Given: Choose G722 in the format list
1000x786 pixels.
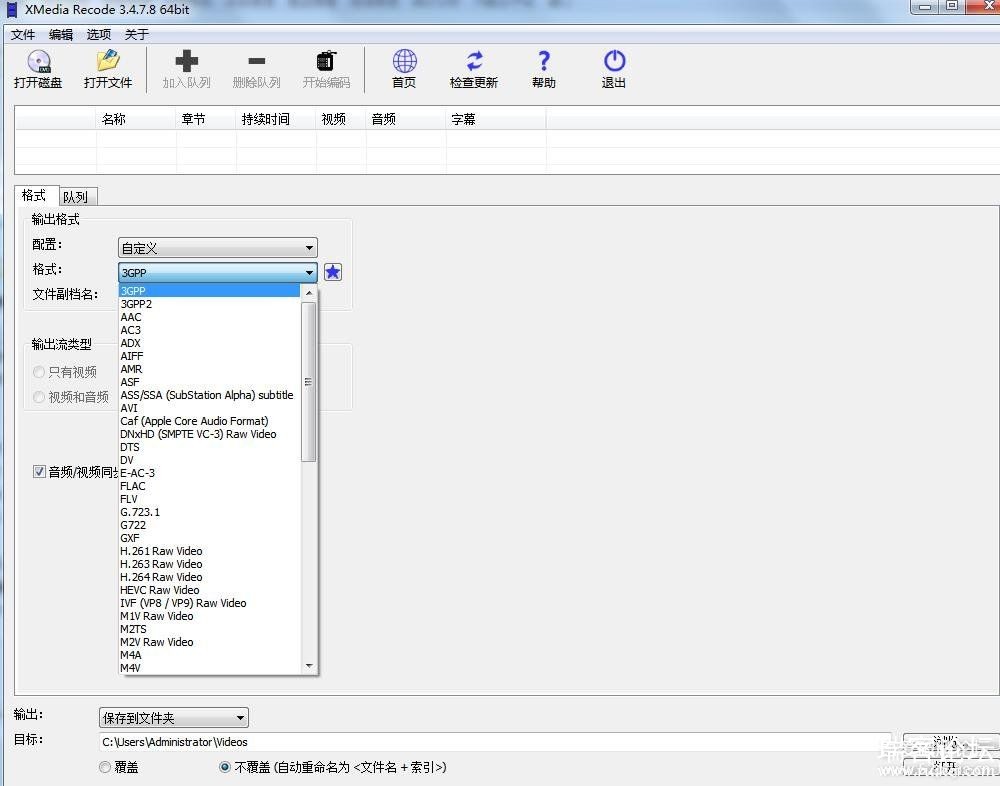Looking at the screenshot, I should pos(209,525).
